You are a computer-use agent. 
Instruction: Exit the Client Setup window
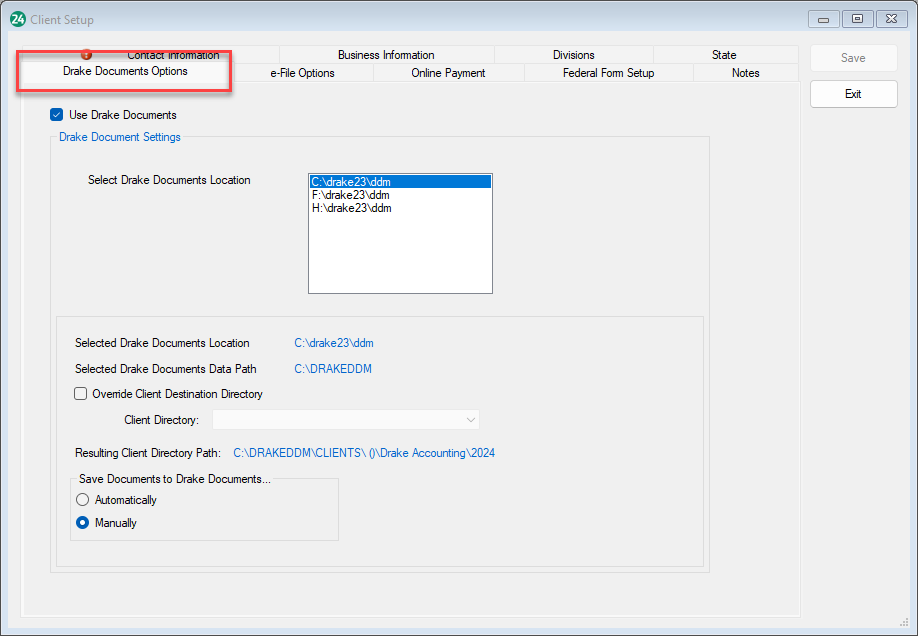(x=852, y=93)
